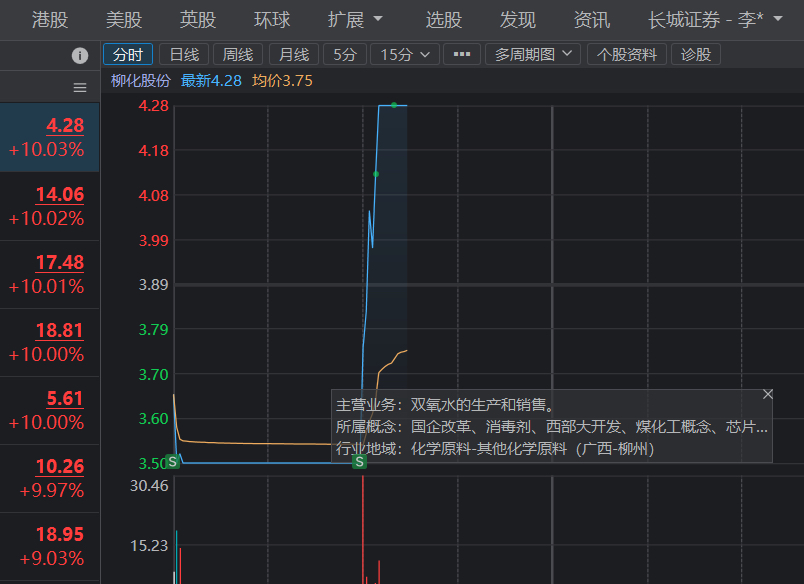Select stock row priced 4.28
The image size is (804, 584).
[x=50, y=137]
